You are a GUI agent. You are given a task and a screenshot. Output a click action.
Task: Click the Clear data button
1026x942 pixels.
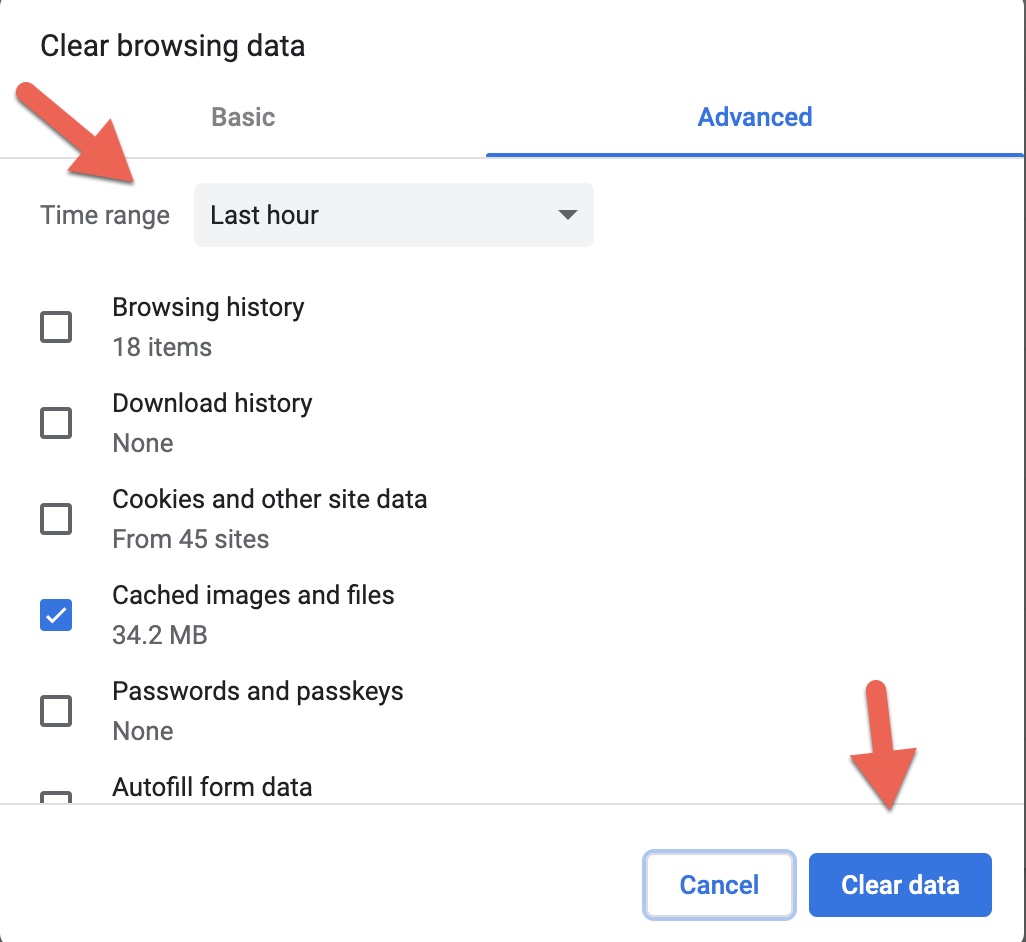[x=900, y=884]
